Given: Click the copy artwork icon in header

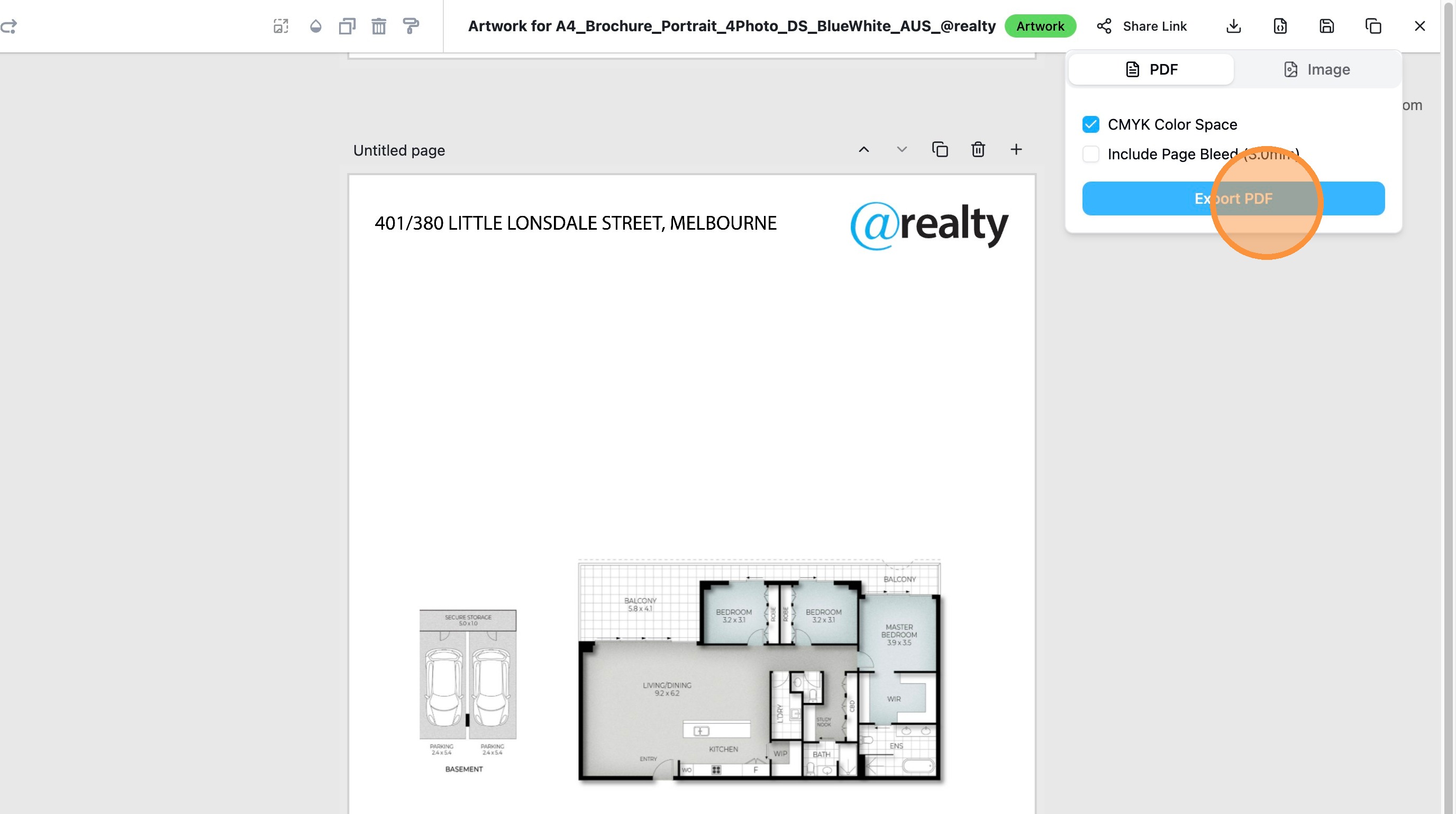Looking at the screenshot, I should pos(1373,26).
